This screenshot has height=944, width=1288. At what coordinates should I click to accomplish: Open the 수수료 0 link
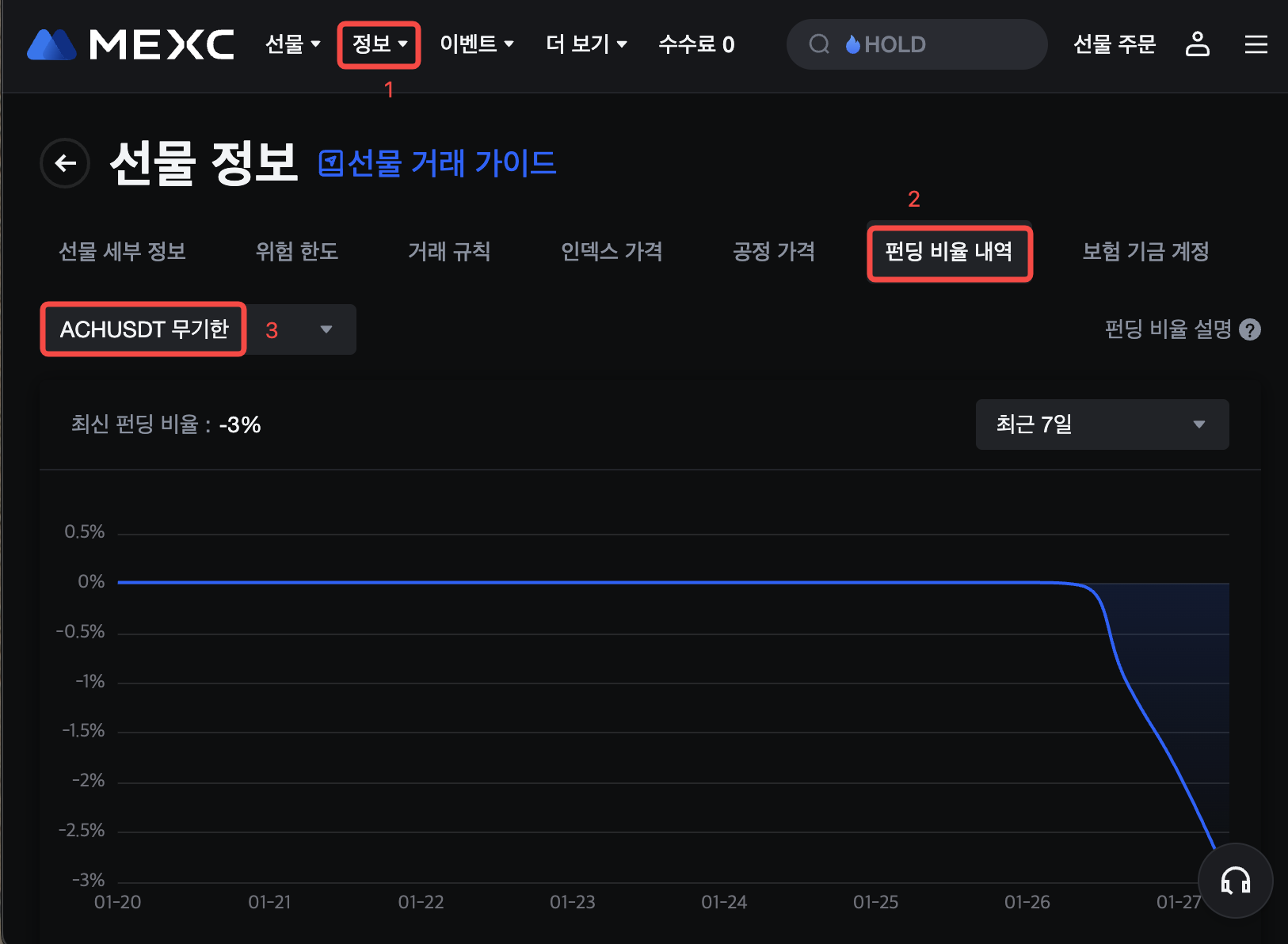[696, 44]
